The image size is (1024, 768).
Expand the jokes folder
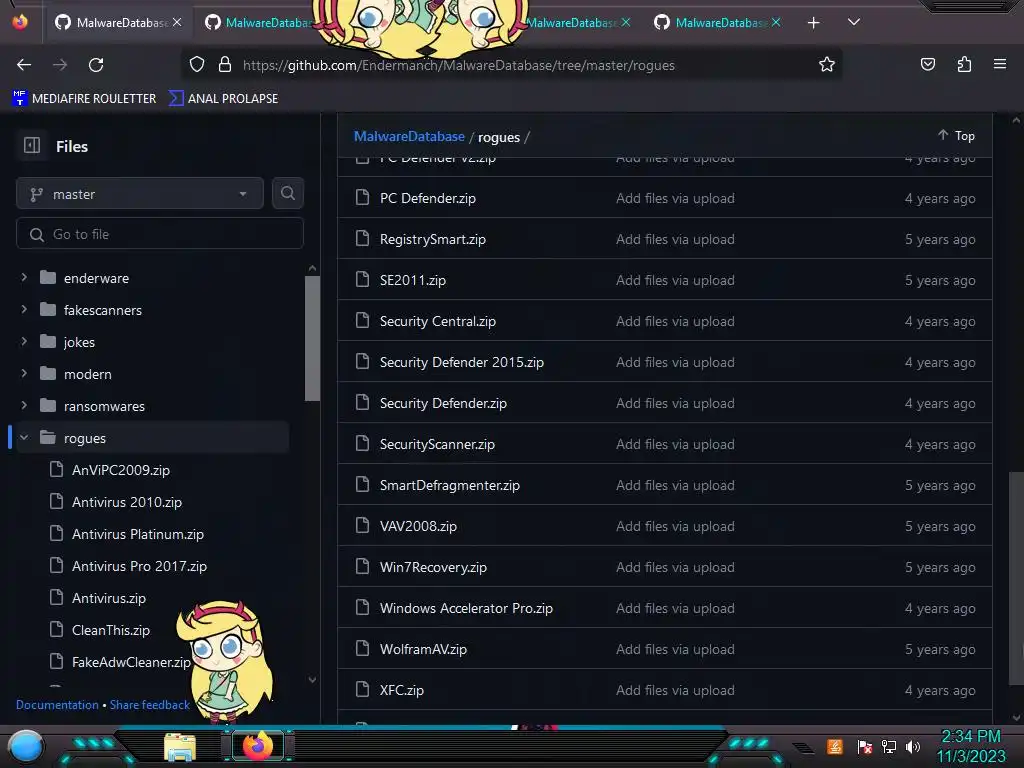click(x=24, y=342)
